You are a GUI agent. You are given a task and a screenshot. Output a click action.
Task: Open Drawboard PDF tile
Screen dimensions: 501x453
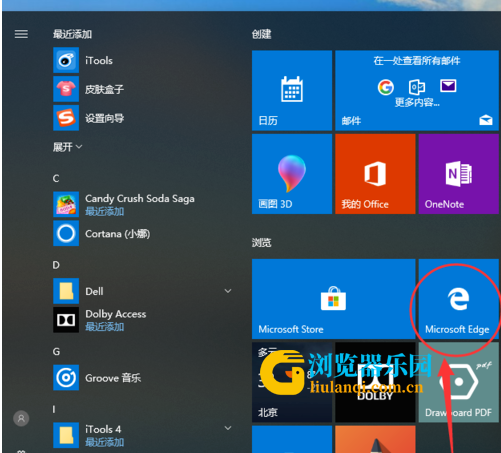(459, 382)
